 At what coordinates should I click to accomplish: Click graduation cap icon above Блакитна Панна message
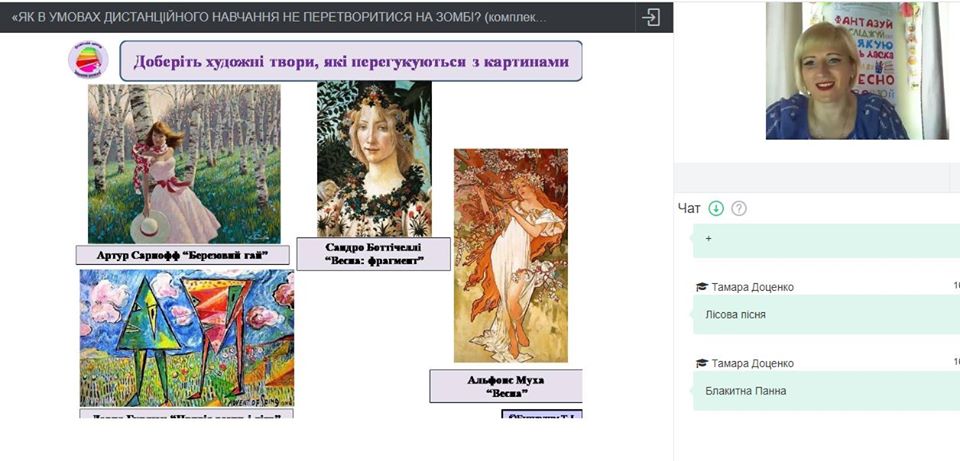(702, 363)
